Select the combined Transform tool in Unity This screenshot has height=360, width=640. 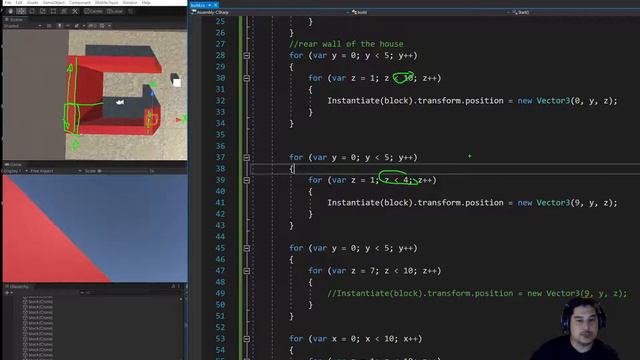[64, 11]
